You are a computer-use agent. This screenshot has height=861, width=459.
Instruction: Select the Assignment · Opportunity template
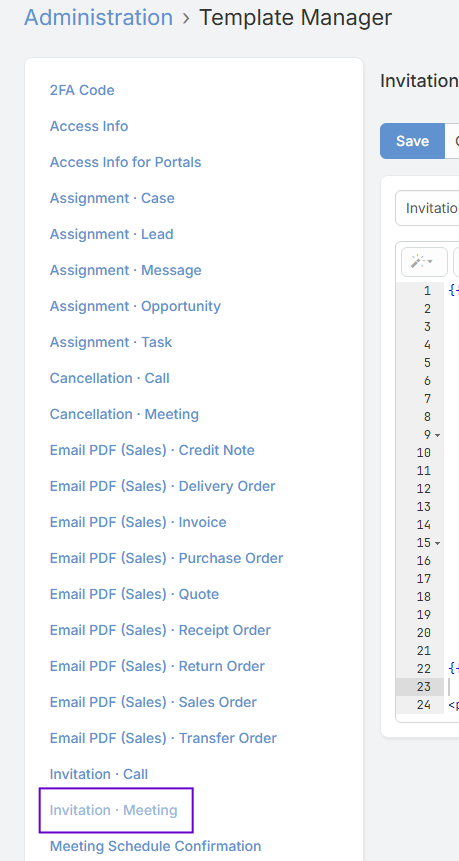[135, 306]
